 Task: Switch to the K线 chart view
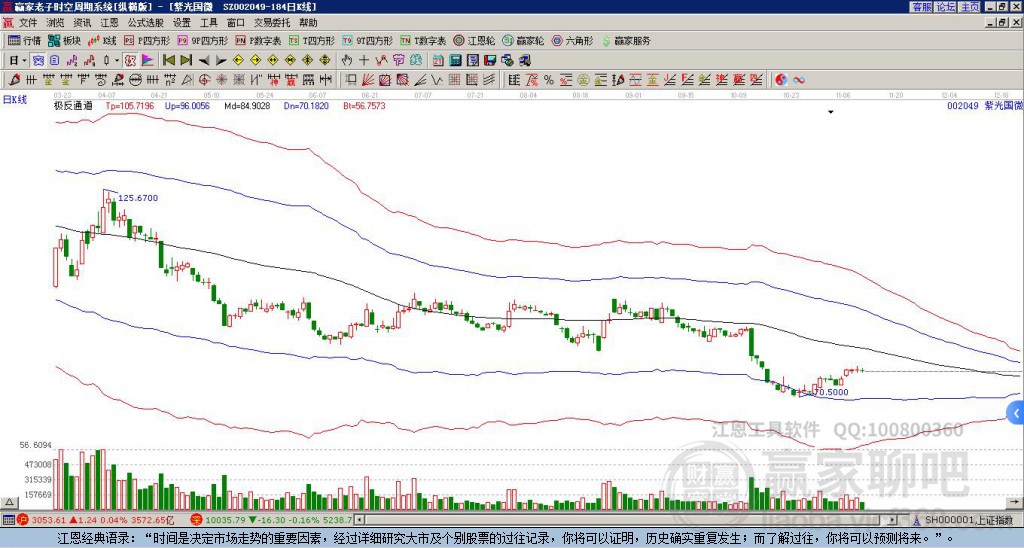[102, 40]
